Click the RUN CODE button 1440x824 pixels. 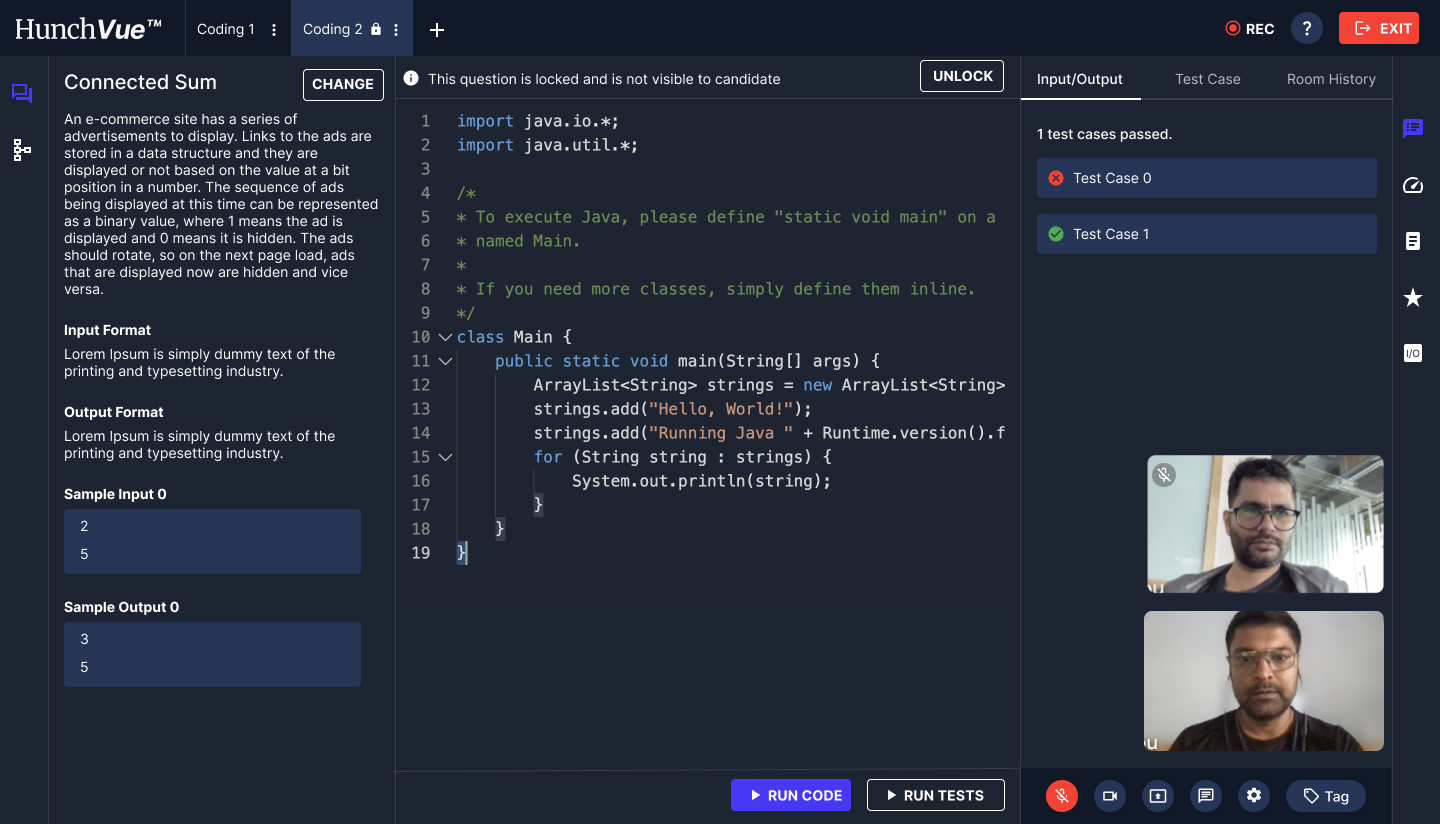point(791,795)
